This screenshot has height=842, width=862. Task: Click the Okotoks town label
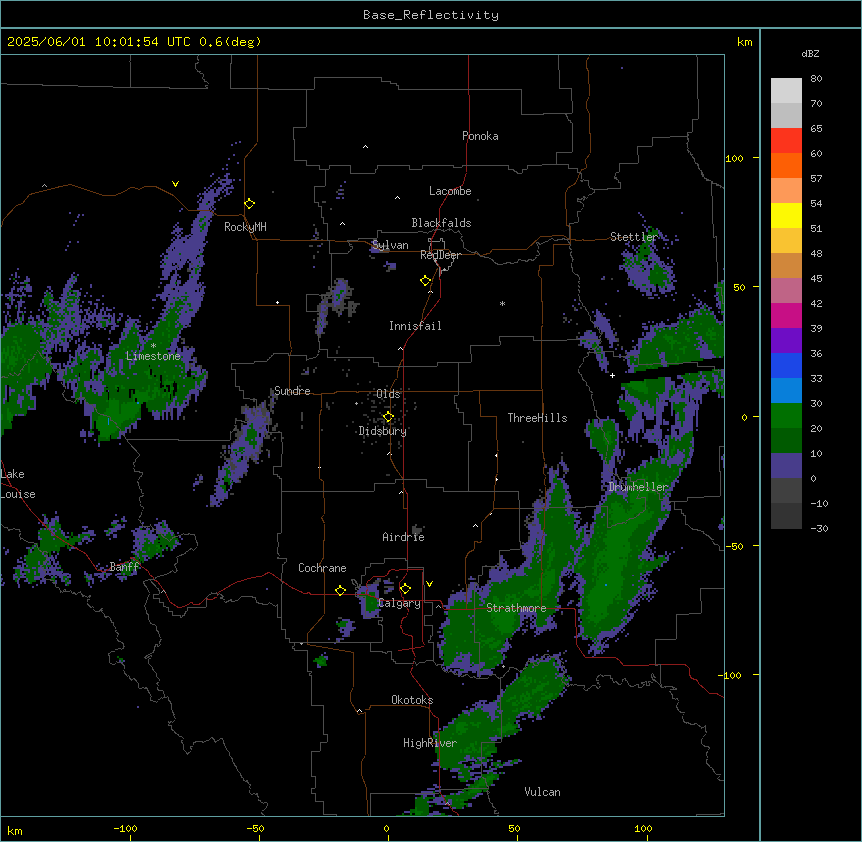coord(412,700)
